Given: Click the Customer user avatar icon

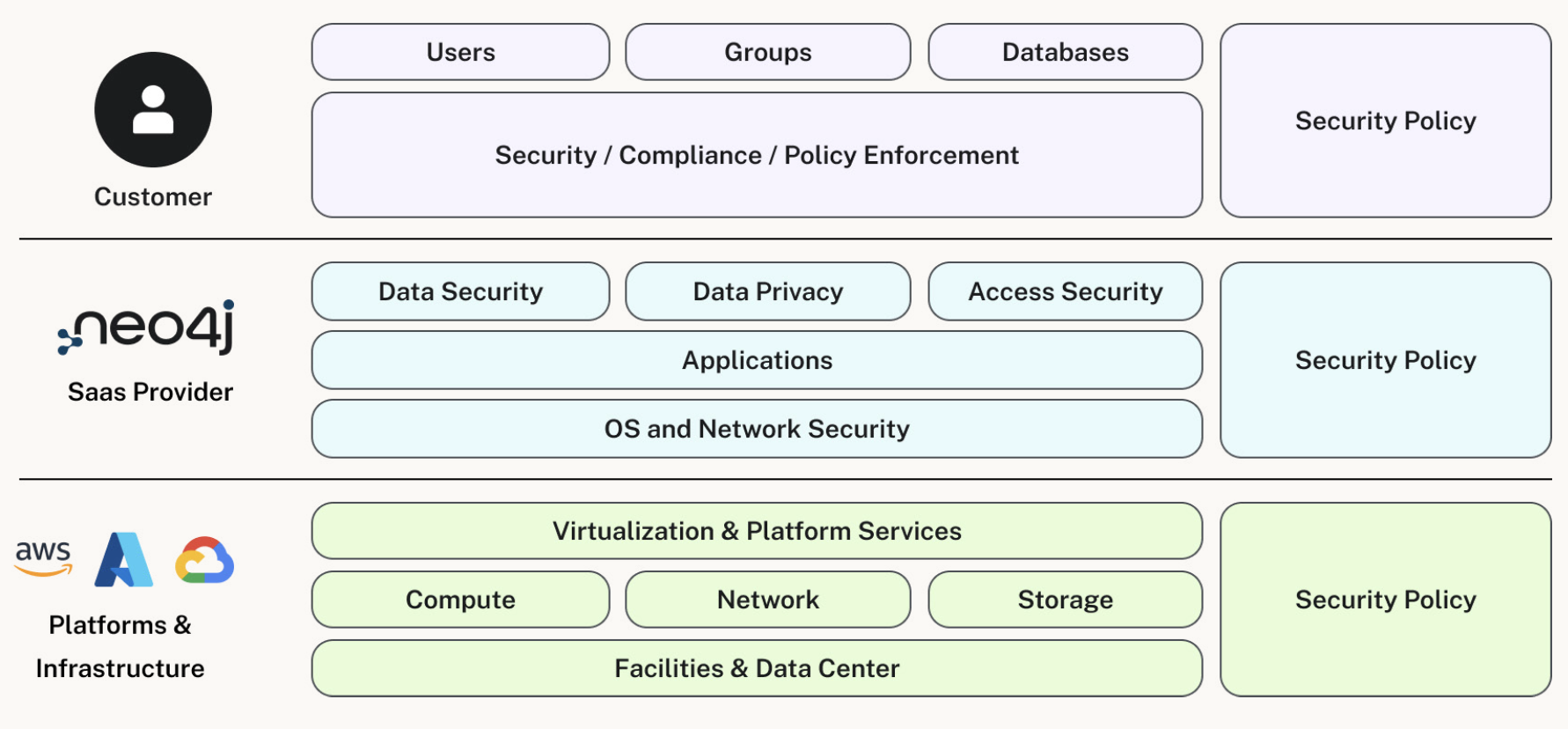Looking at the screenshot, I should coord(153,110).
